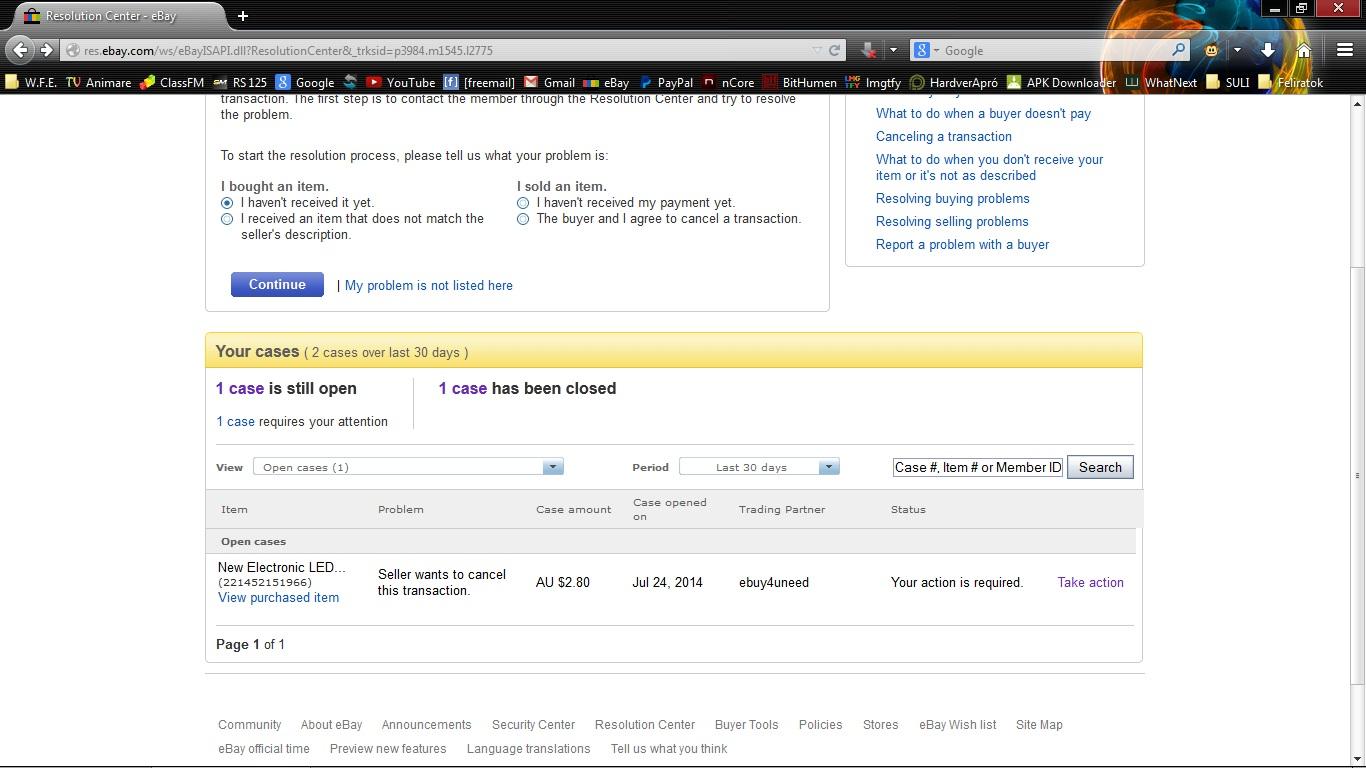This screenshot has width=1366, height=768.
Task: Go back with the browser back arrow
Action: tap(21, 50)
